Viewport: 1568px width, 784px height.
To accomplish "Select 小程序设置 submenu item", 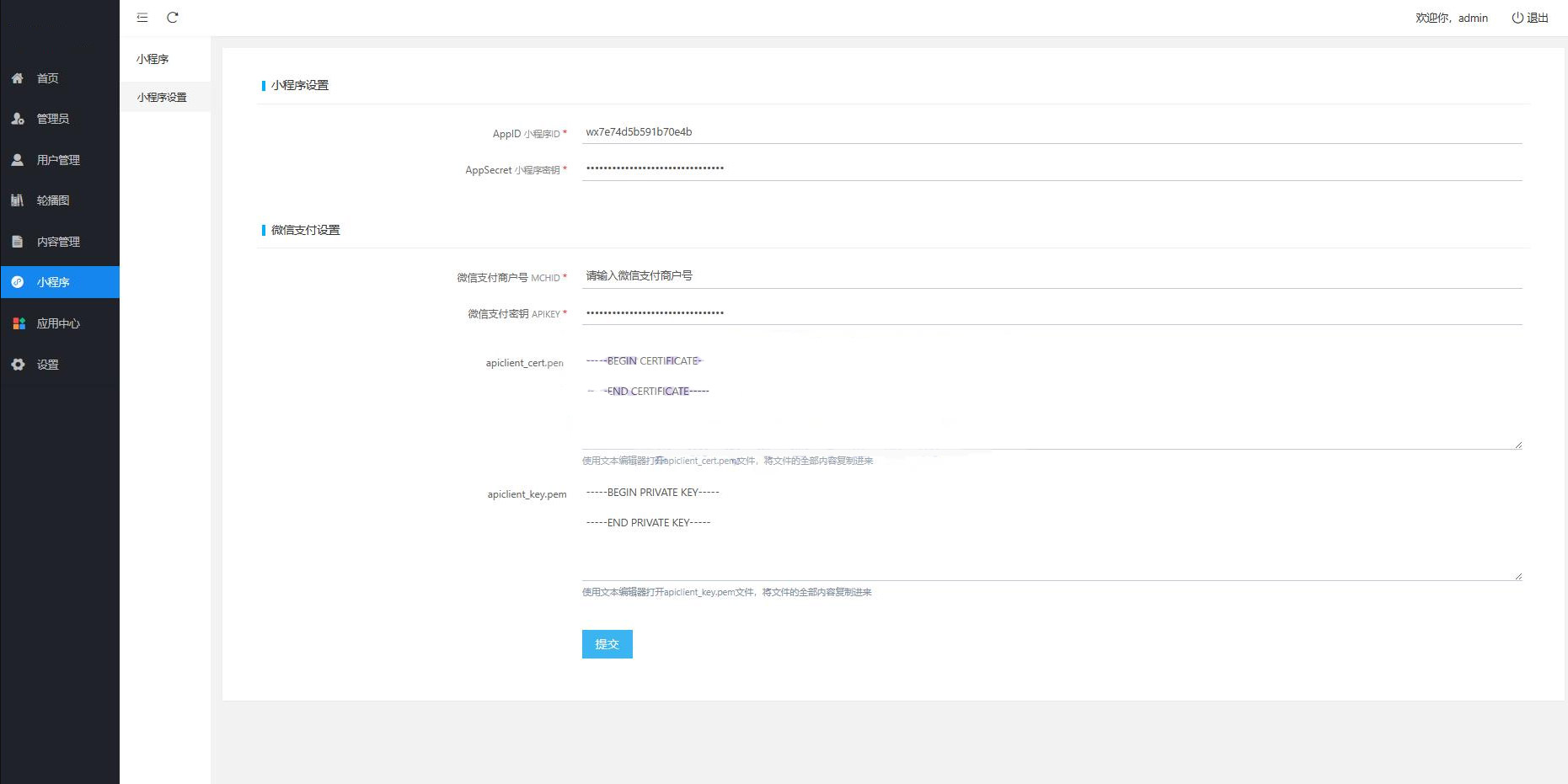I will [165, 98].
